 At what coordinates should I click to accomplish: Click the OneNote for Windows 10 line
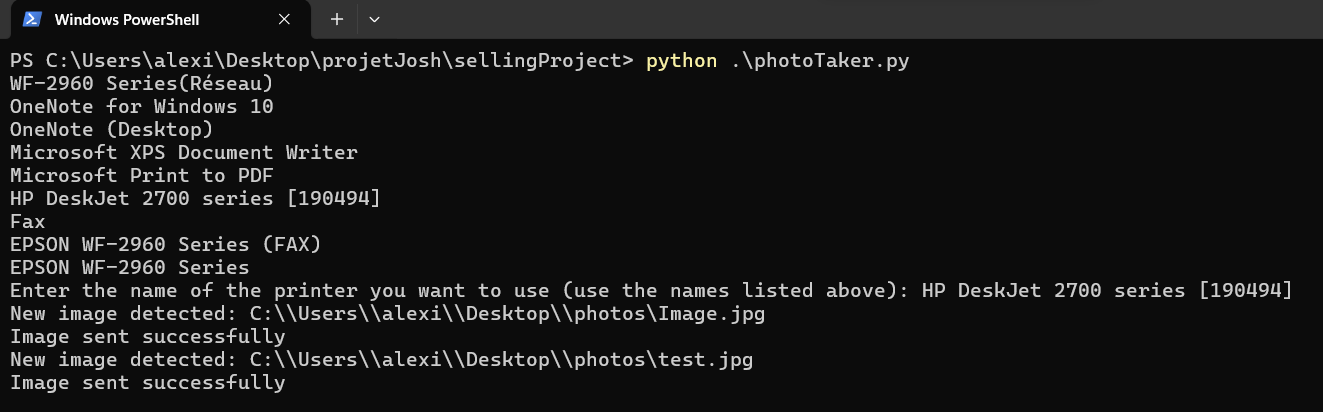tap(141, 107)
